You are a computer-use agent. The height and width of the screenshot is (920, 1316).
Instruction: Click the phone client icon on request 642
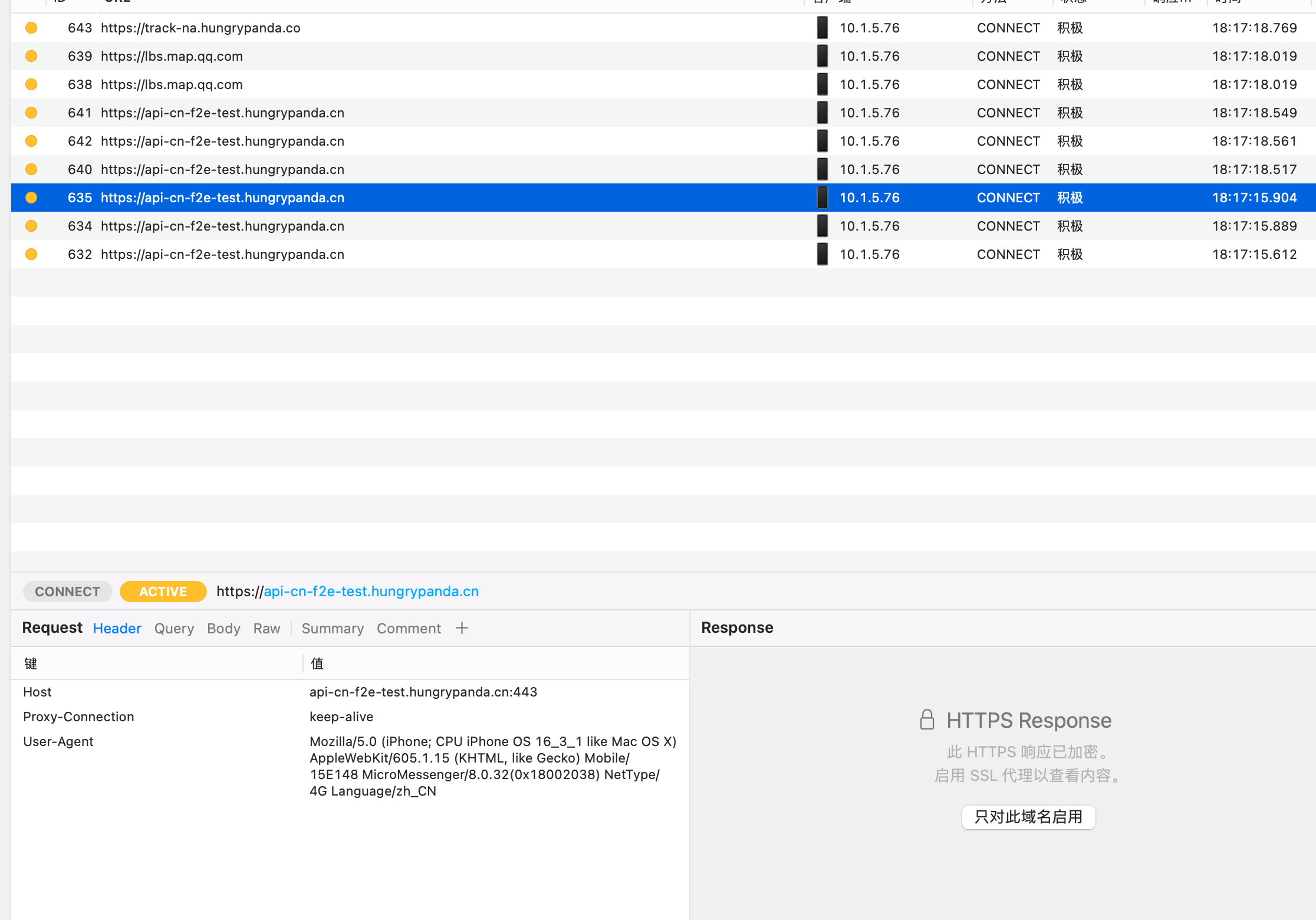tap(822, 141)
